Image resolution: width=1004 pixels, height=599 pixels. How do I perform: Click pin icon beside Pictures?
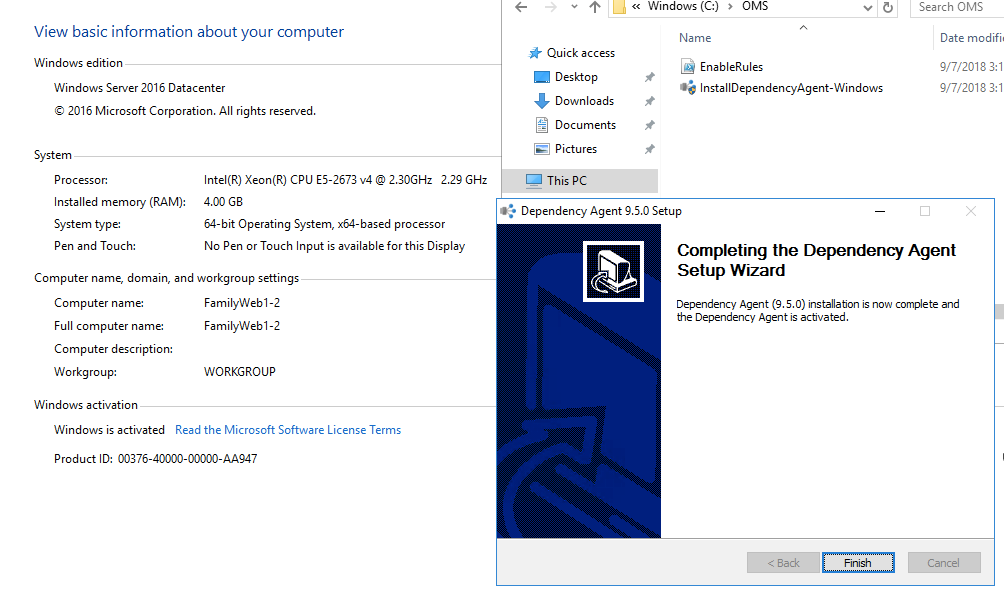[x=649, y=149]
